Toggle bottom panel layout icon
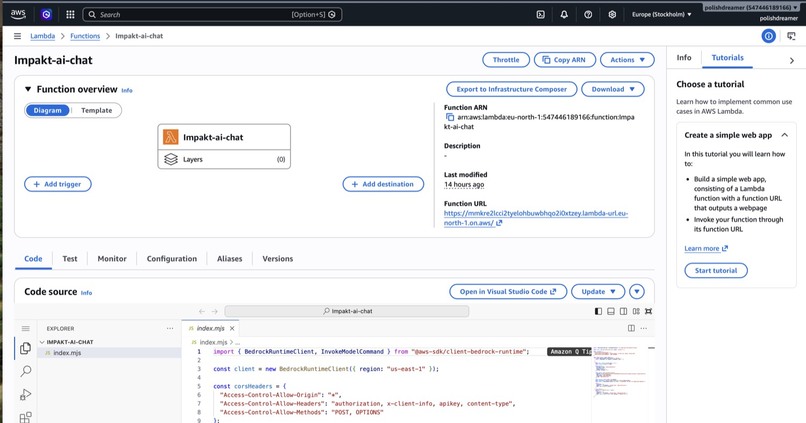 (x=611, y=311)
